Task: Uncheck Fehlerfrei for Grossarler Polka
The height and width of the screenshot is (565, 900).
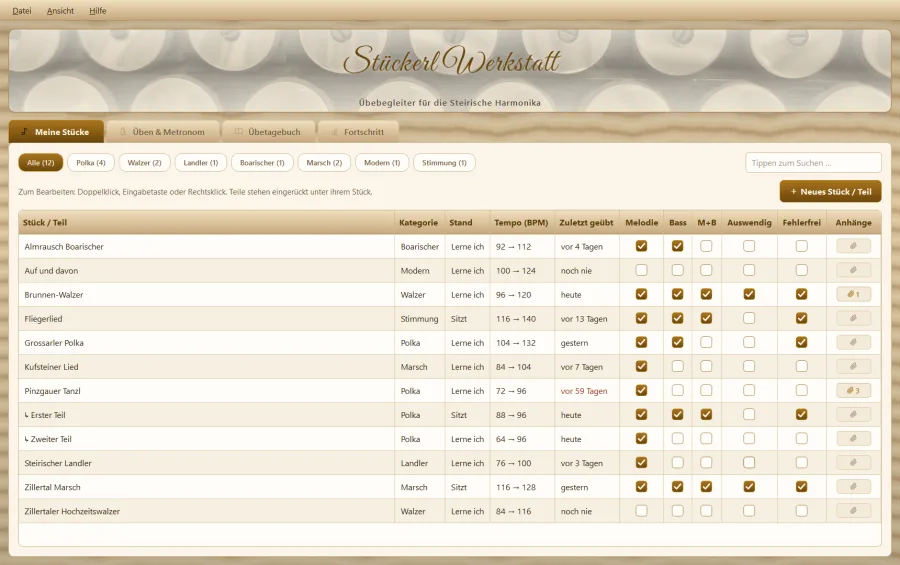Action: 802,343
